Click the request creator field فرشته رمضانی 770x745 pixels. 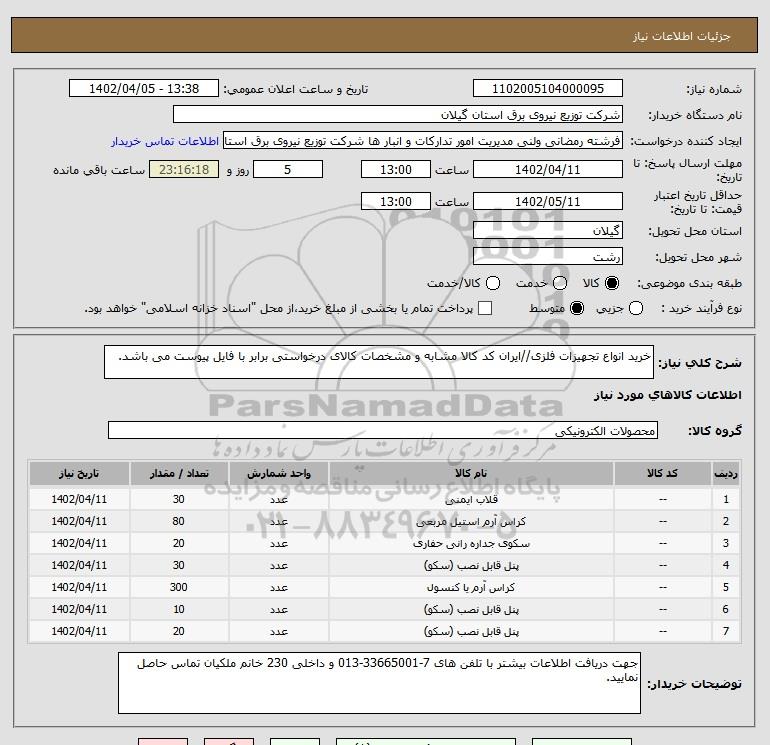tap(423, 141)
